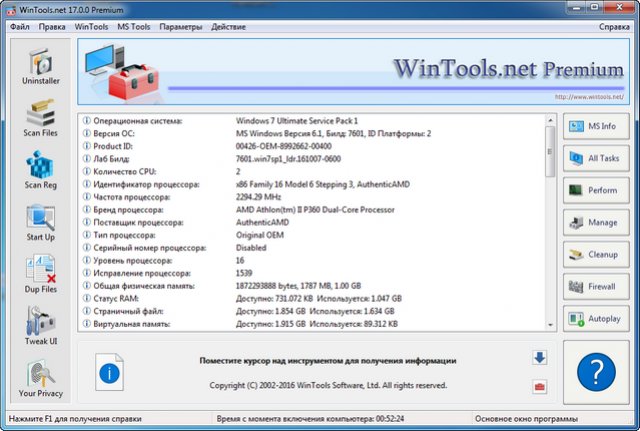Click the Autoplay button
The image size is (640, 431).
point(596,319)
